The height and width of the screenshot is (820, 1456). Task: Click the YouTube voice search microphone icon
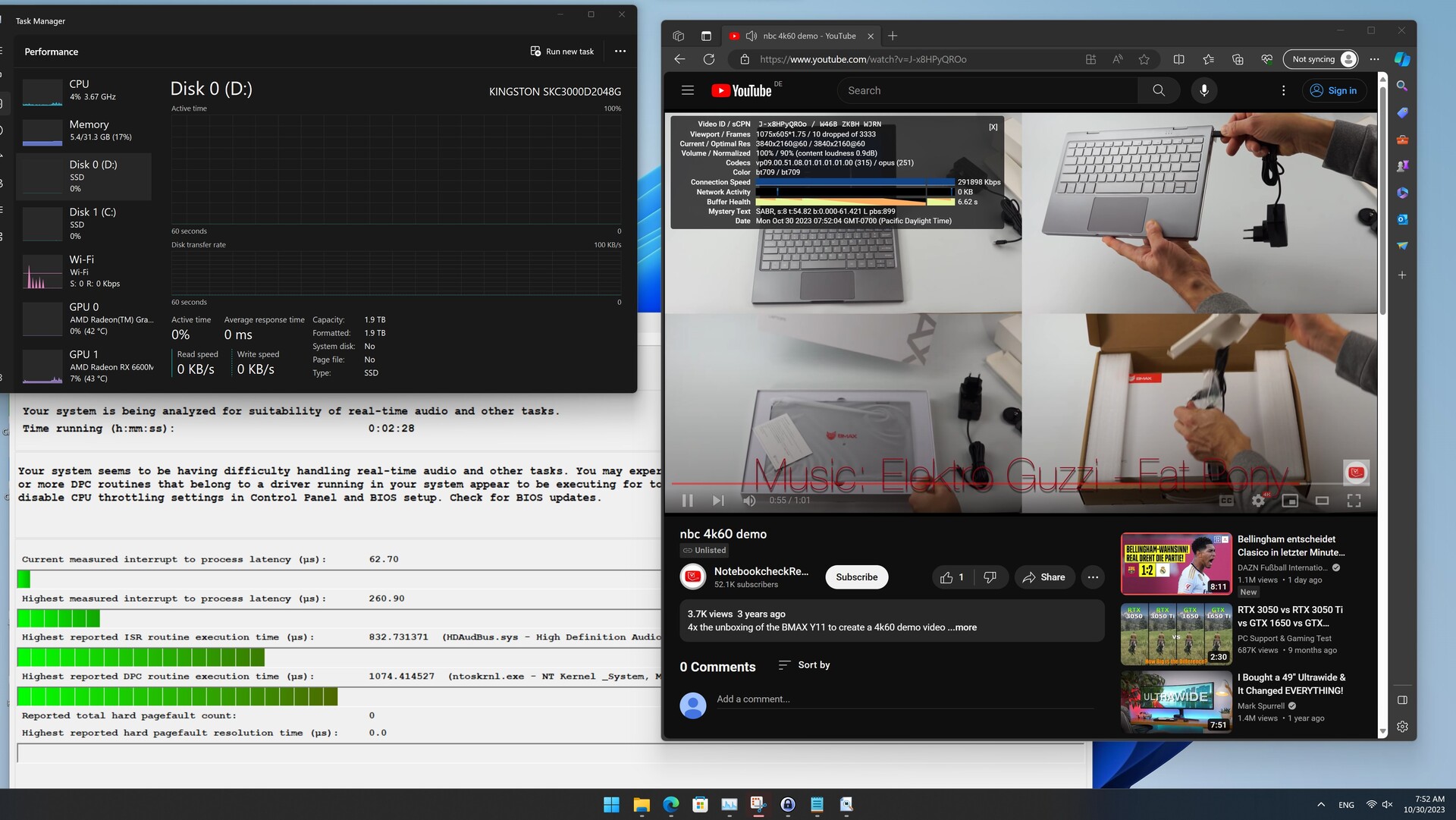pos(1203,90)
